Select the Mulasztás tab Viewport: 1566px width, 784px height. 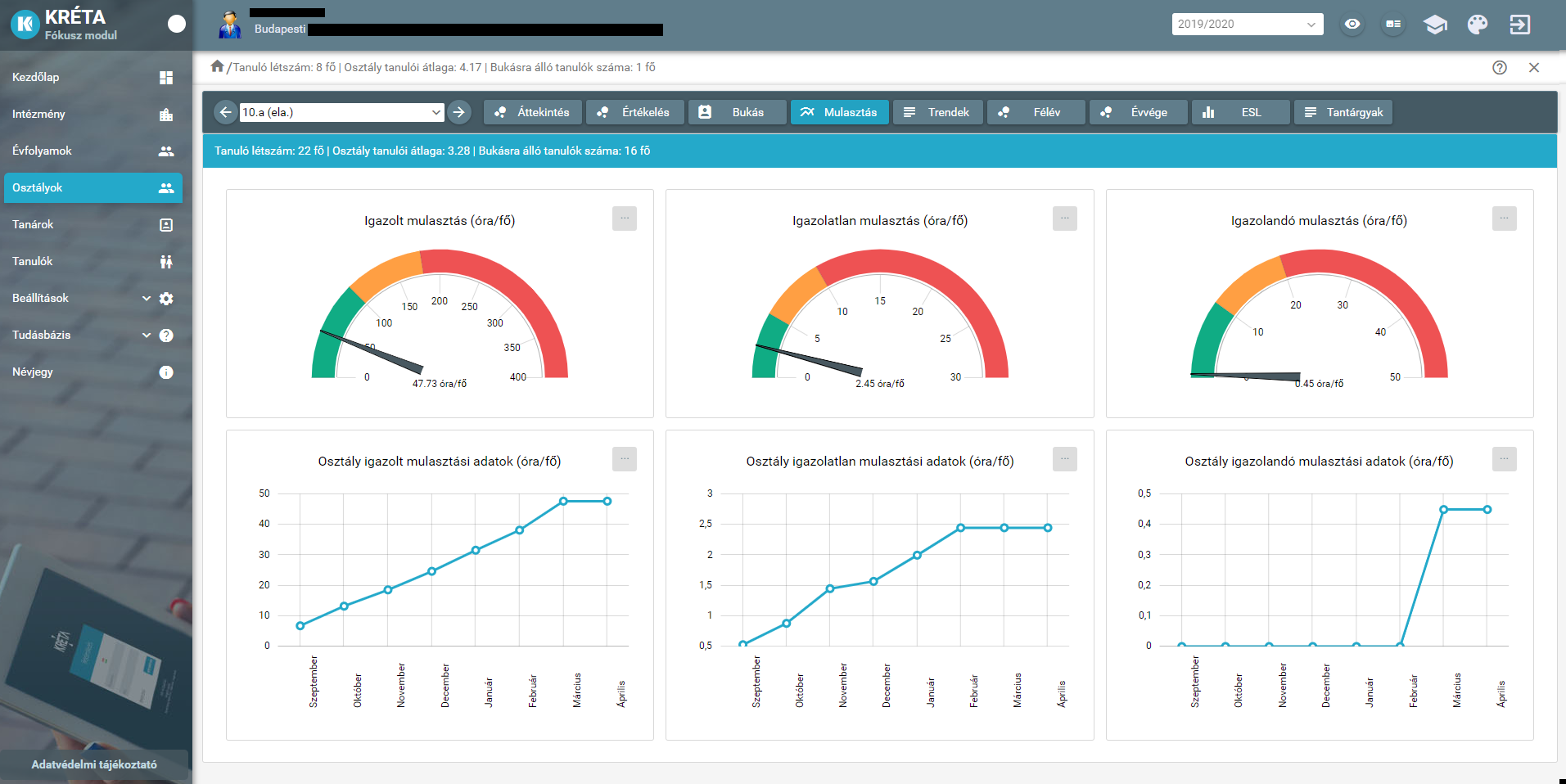click(x=840, y=112)
